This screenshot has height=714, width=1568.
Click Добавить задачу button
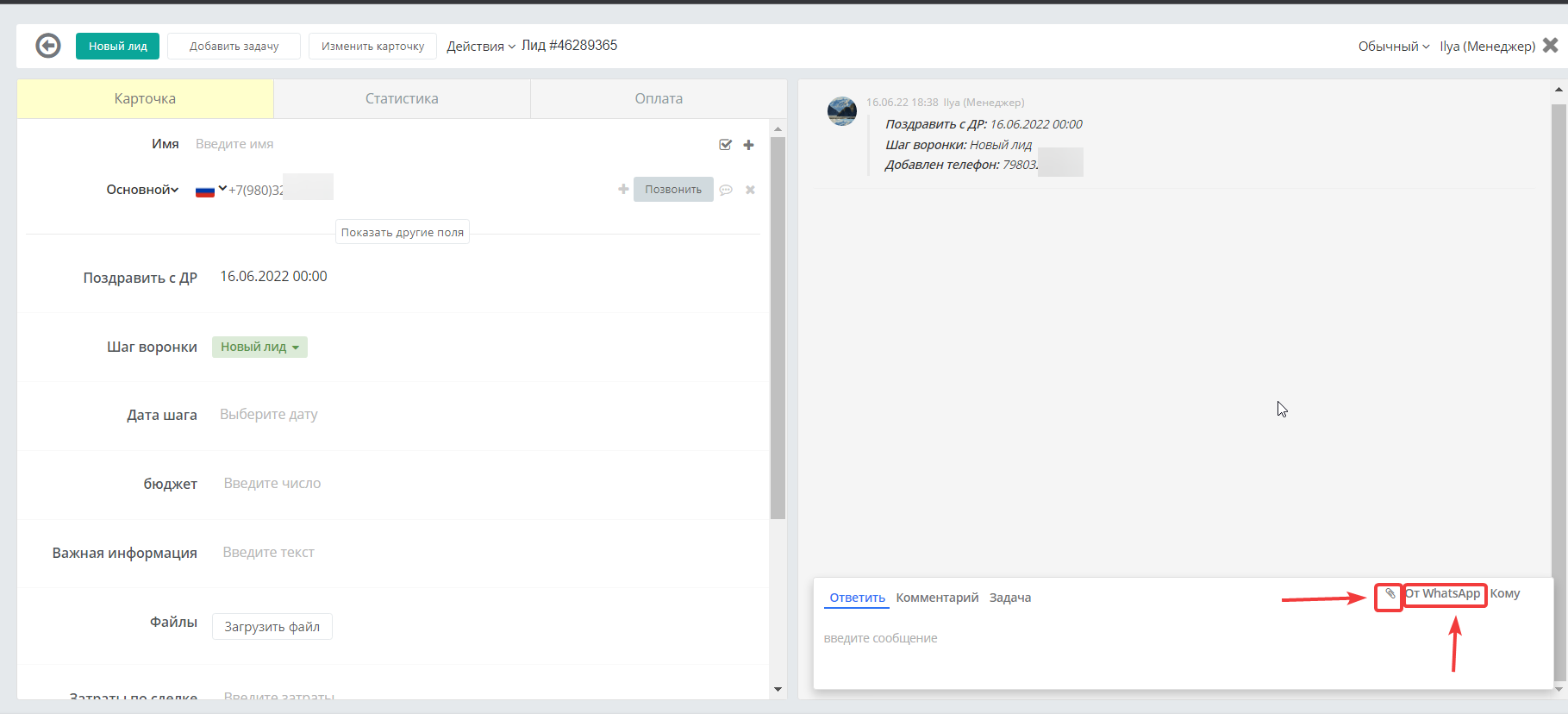(234, 46)
